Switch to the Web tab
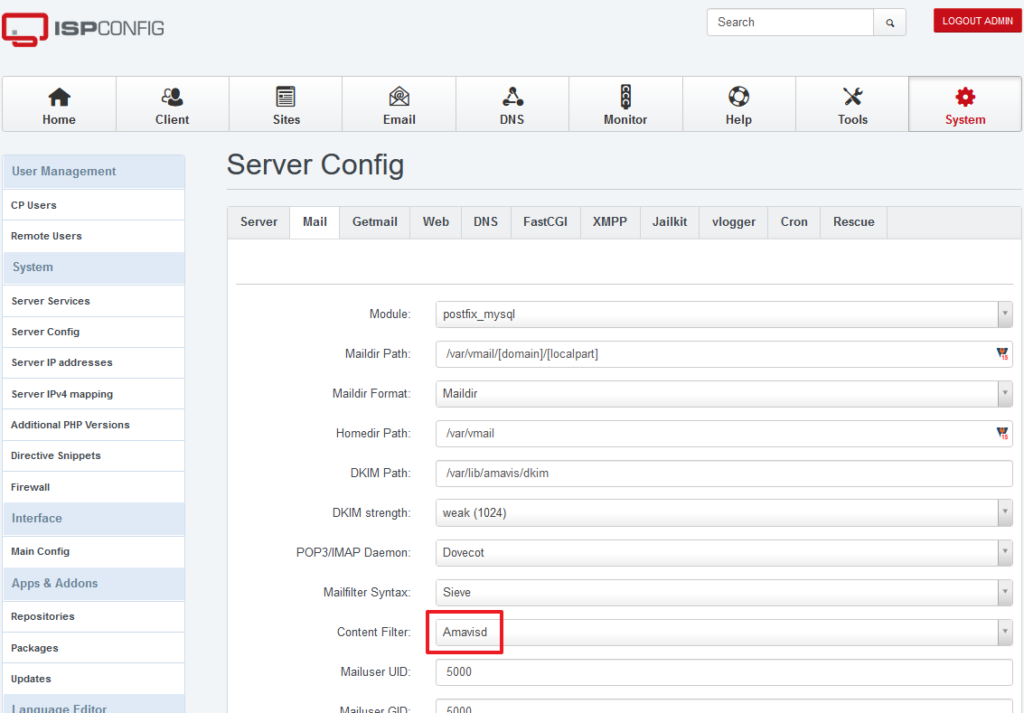This screenshot has height=713, width=1024. pyautogui.click(x=436, y=222)
